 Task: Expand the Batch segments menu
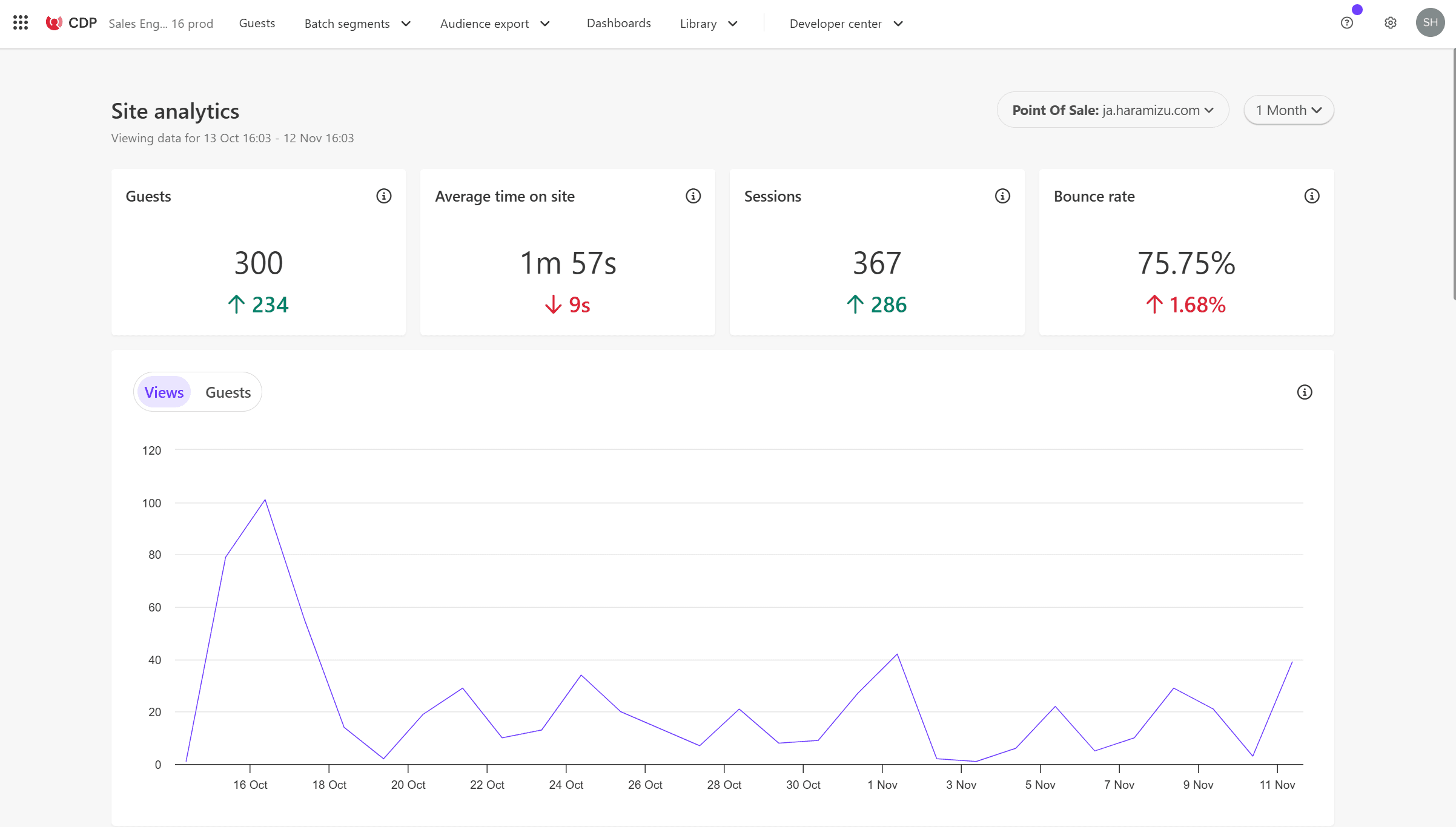click(357, 24)
